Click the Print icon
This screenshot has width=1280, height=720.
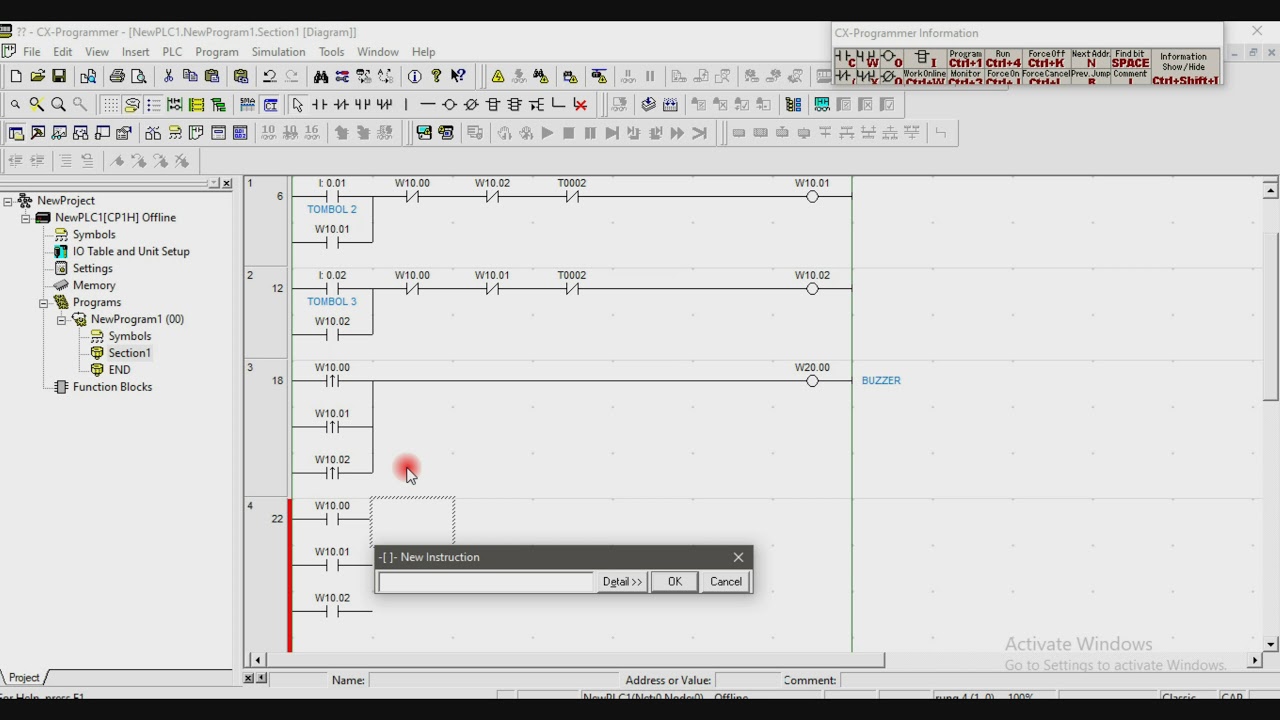click(117, 76)
